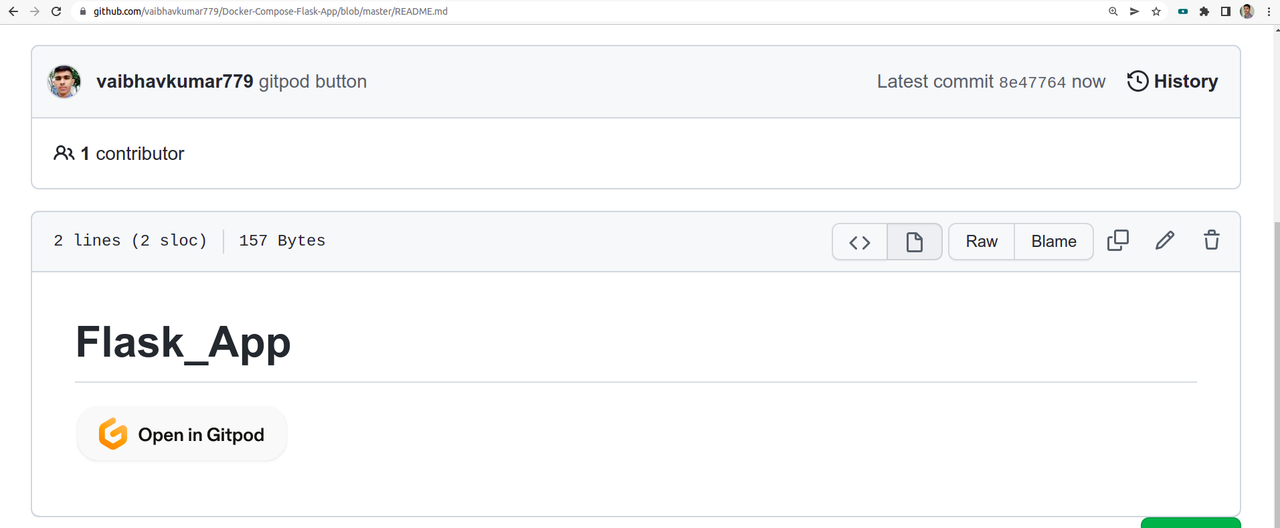Click the '1 contributor' text
Image resolution: width=1280 pixels, height=528 pixels.
click(x=133, y=153)
